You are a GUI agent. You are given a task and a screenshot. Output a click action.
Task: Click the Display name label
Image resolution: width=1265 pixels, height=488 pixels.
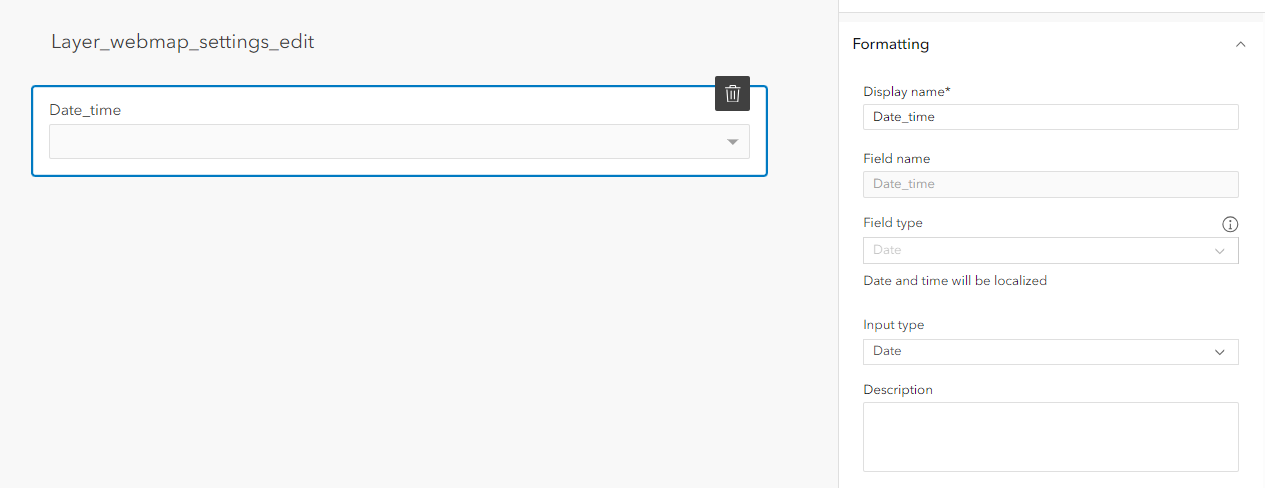tap(906, 92)
